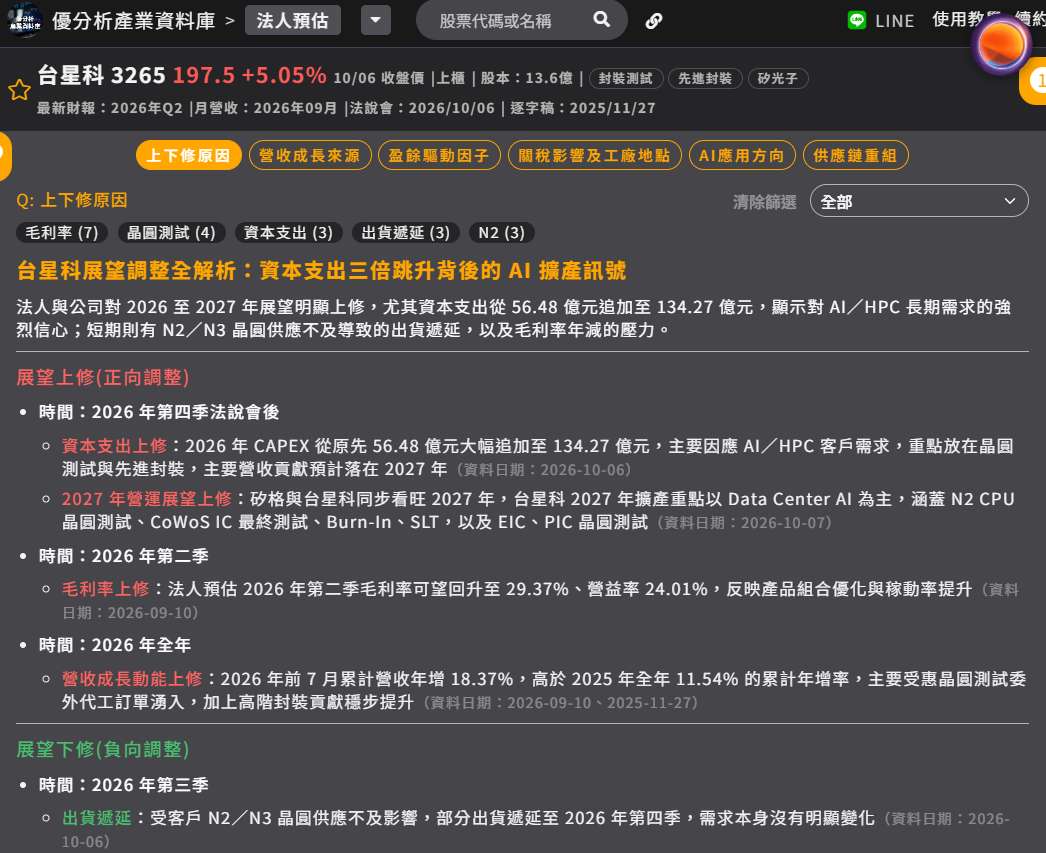Click the 2027 年營運展望上修 label

[x=147, y=499]
